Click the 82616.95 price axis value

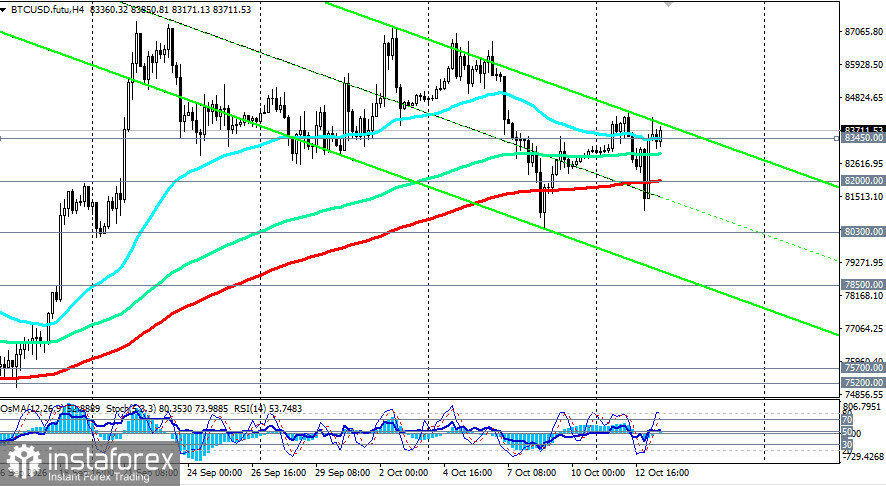coord(863,163)
